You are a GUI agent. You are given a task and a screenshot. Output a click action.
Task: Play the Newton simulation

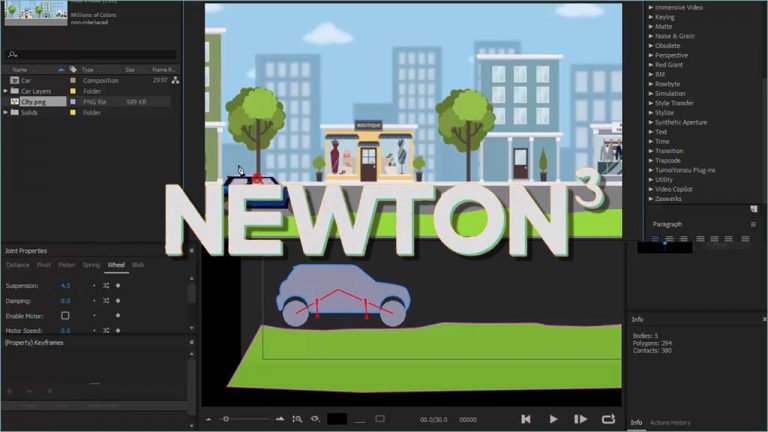tap(553, 419)
